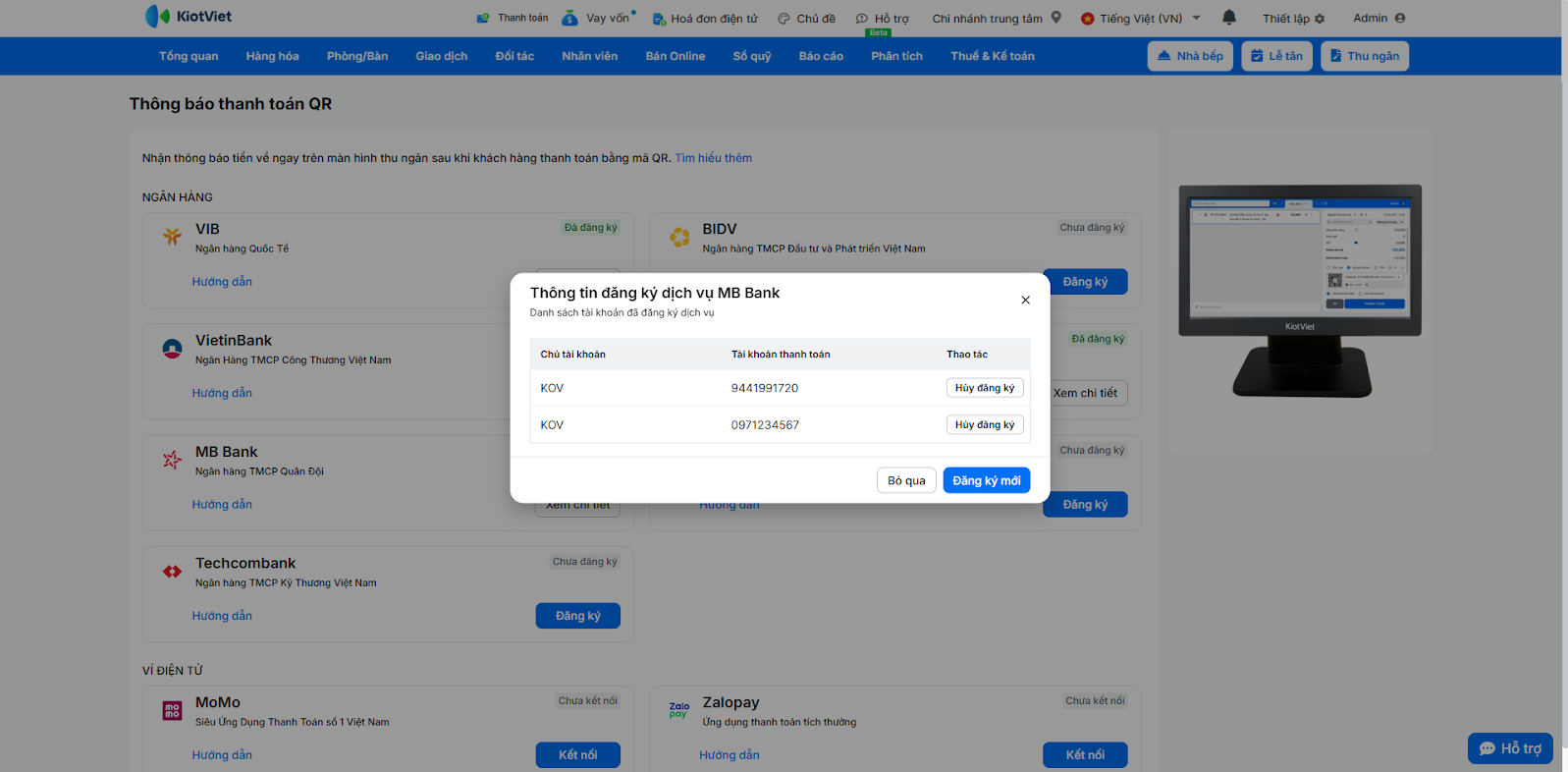Open Hàng hóa menu
Viewport: 1568px width, 772px height.
(272, 56)
